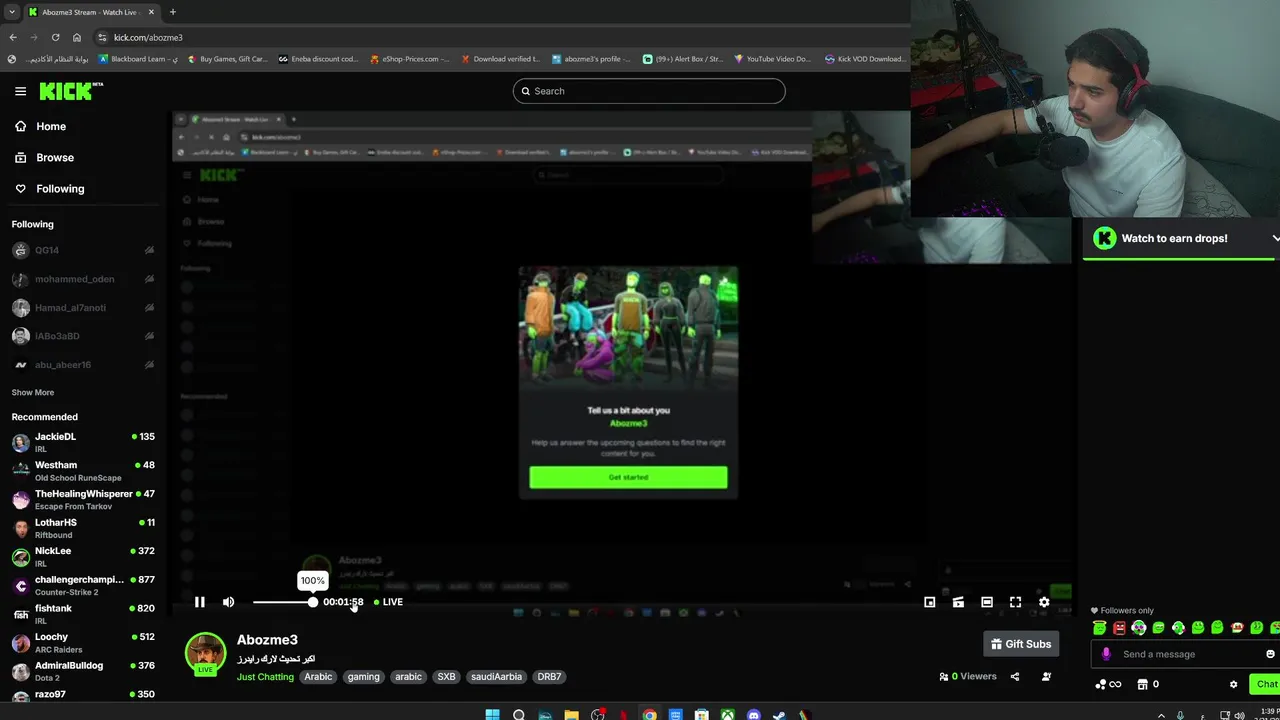Enable picture-in-picture mini player
This screenshot has width=1280, height=720.
point(929,602)
